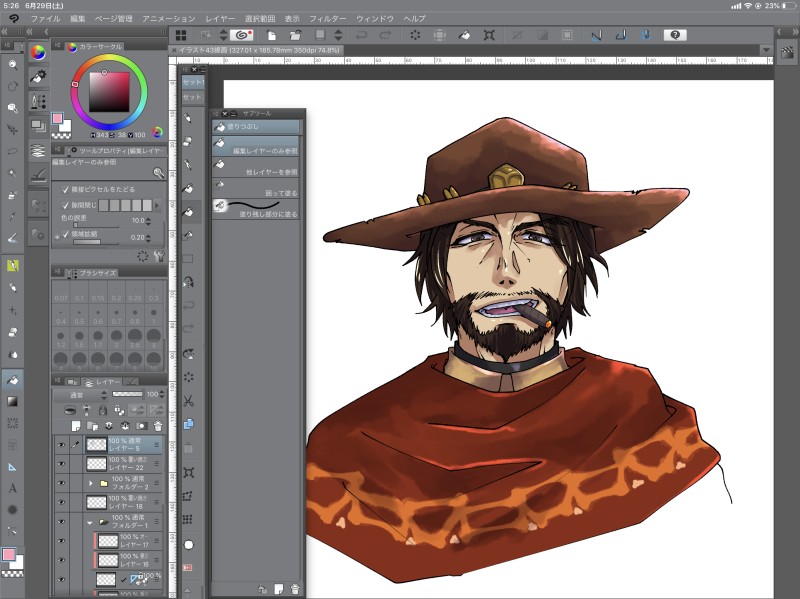Select the Text tool
This screenshot has height=599, width=800.
coord(12,488)
